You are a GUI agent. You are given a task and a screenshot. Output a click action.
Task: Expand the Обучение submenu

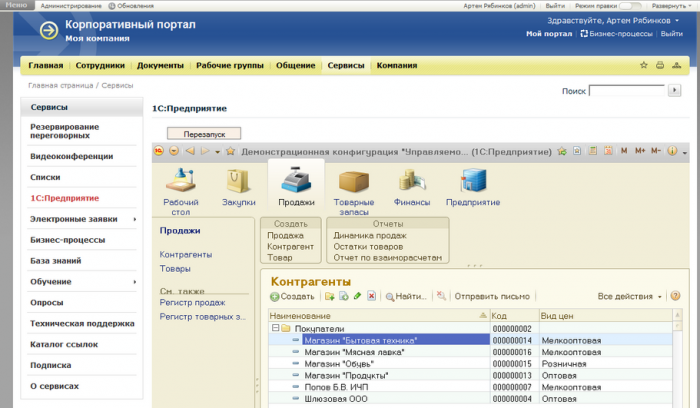(135, 282)
